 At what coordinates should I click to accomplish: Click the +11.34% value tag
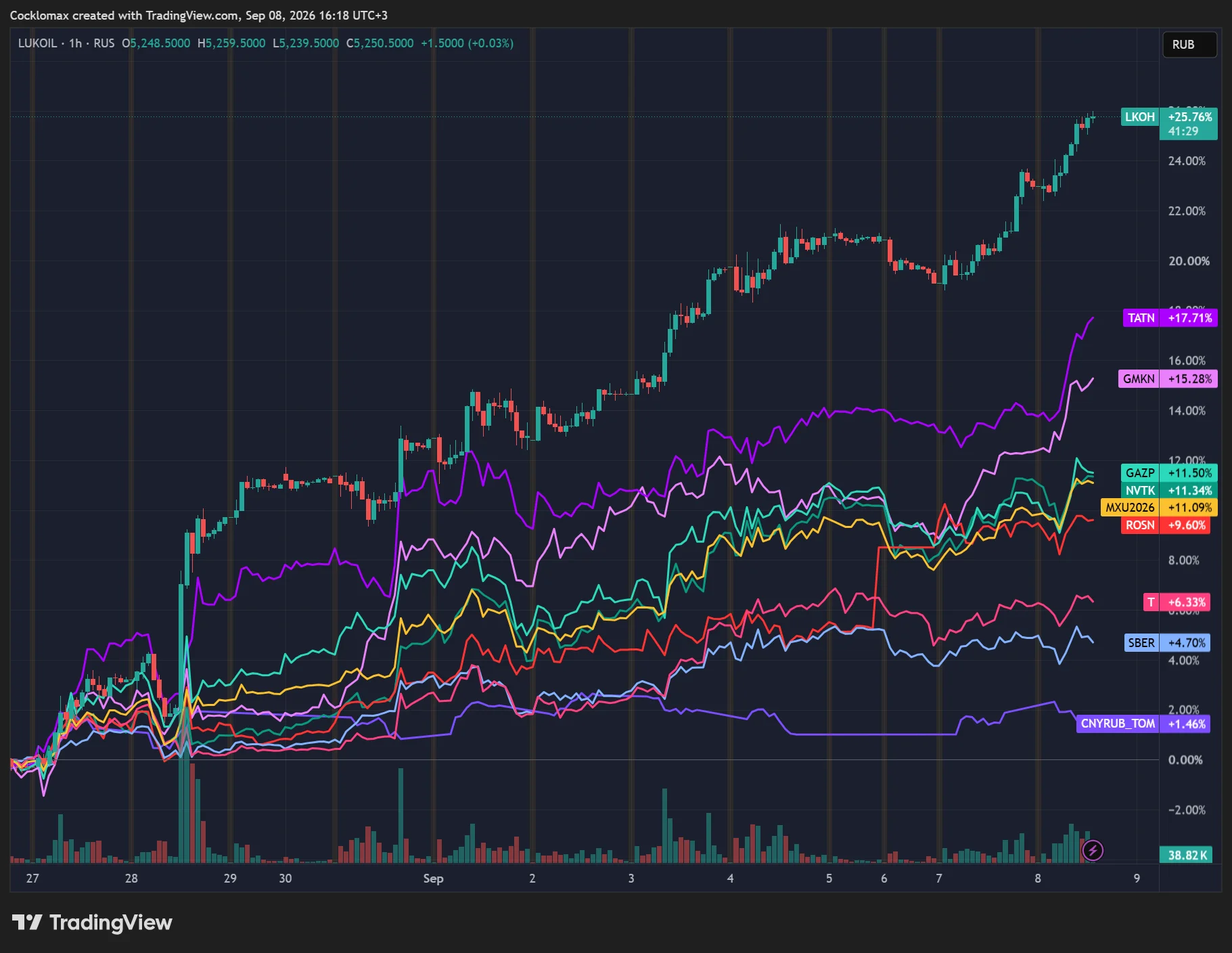pyautogui.click(x=1189, y=491)
